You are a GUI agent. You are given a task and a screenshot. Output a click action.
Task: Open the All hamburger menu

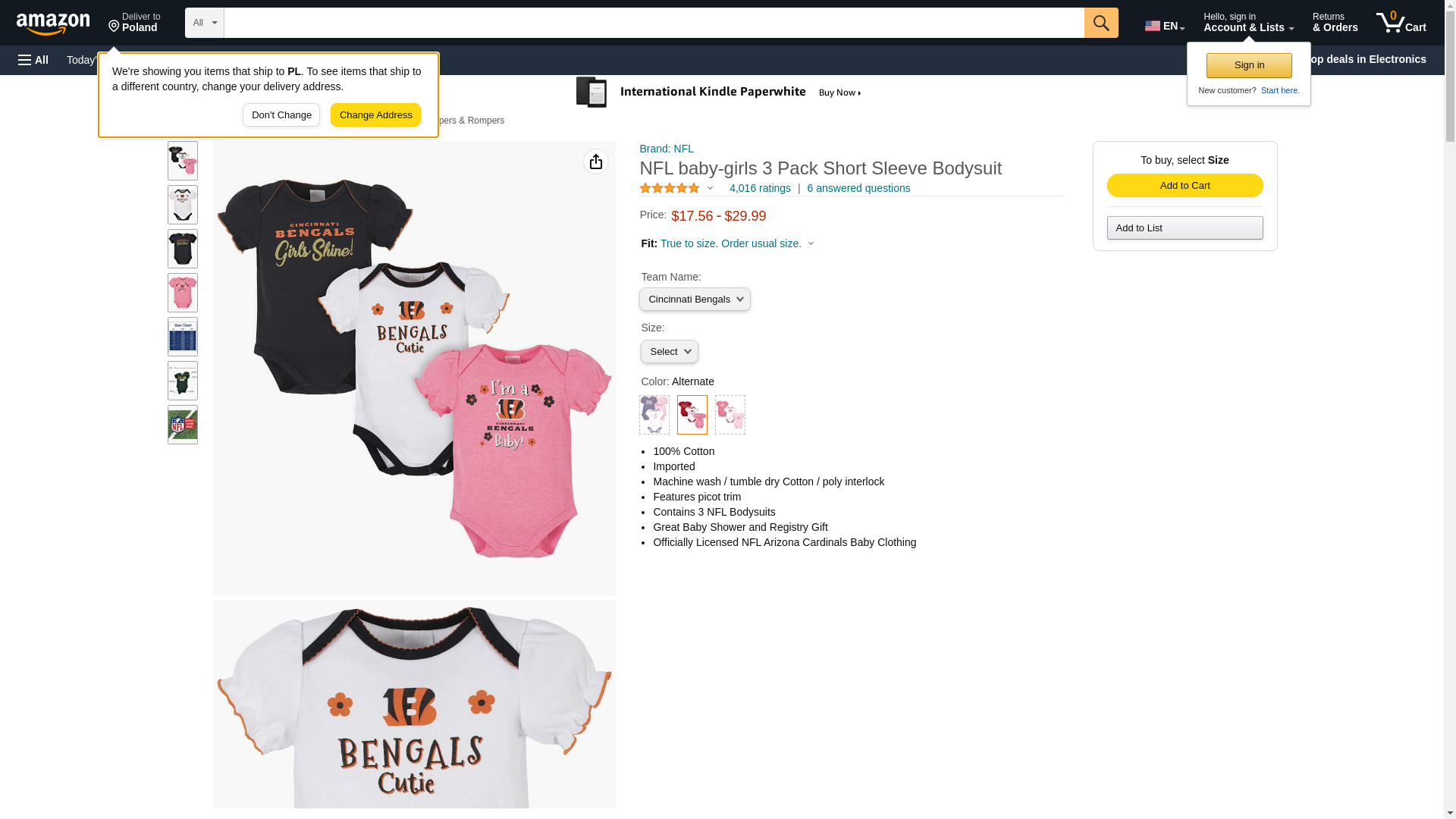(x=33, y=60)
